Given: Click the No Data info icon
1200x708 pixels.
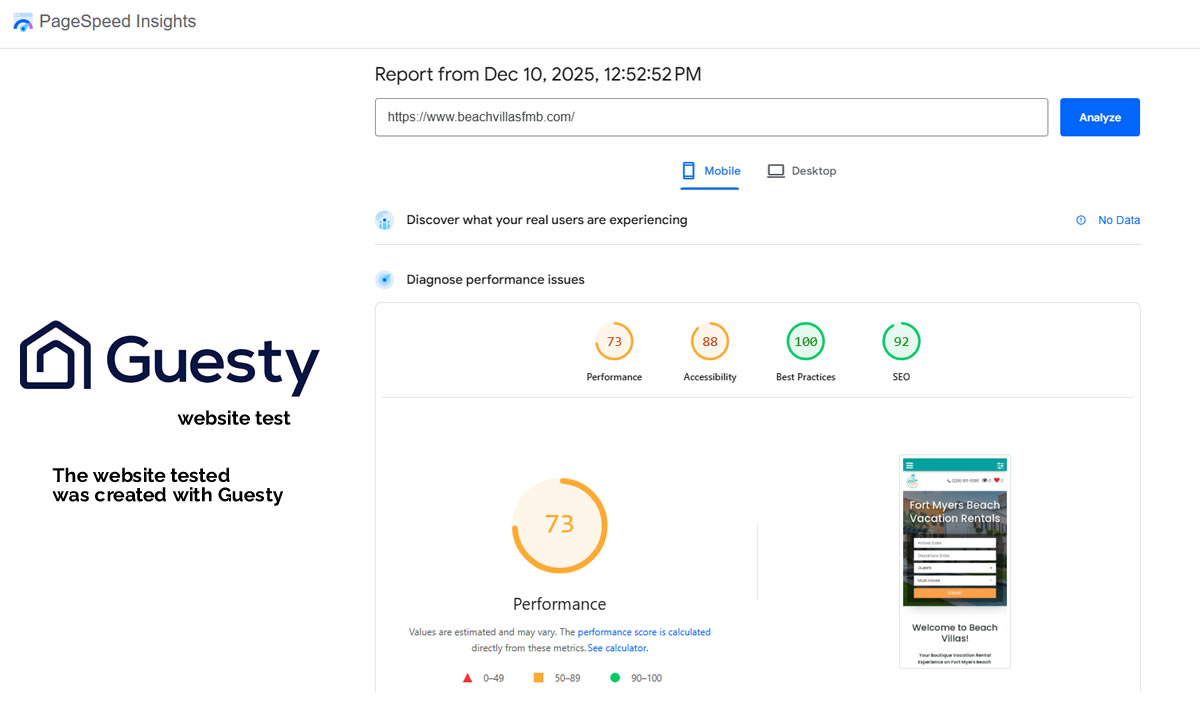Looking at the screenshot, I should [x=1081, y=220].
